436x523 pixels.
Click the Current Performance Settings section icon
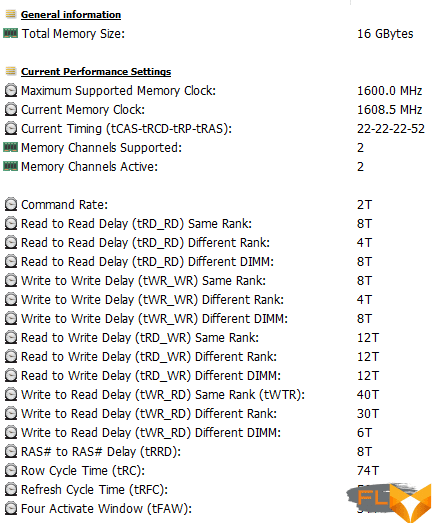[x=11, y=71]
